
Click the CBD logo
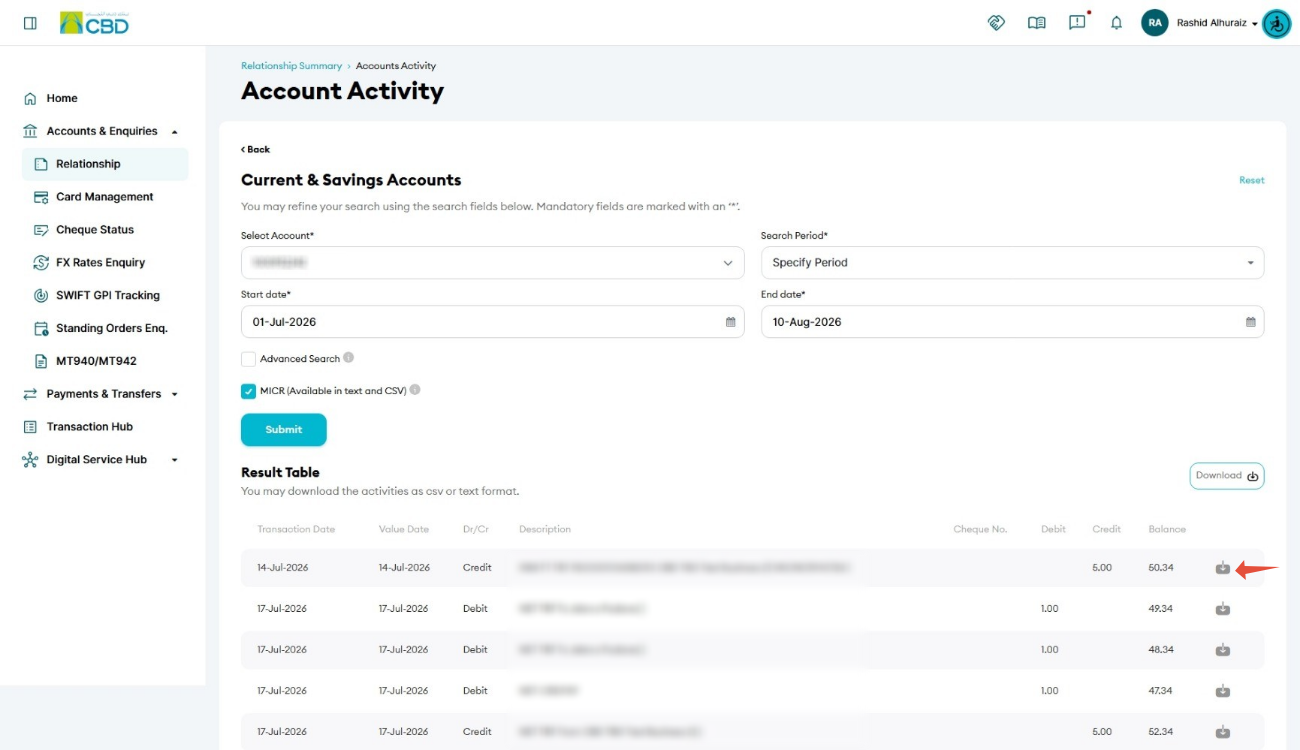pos(94,23)
